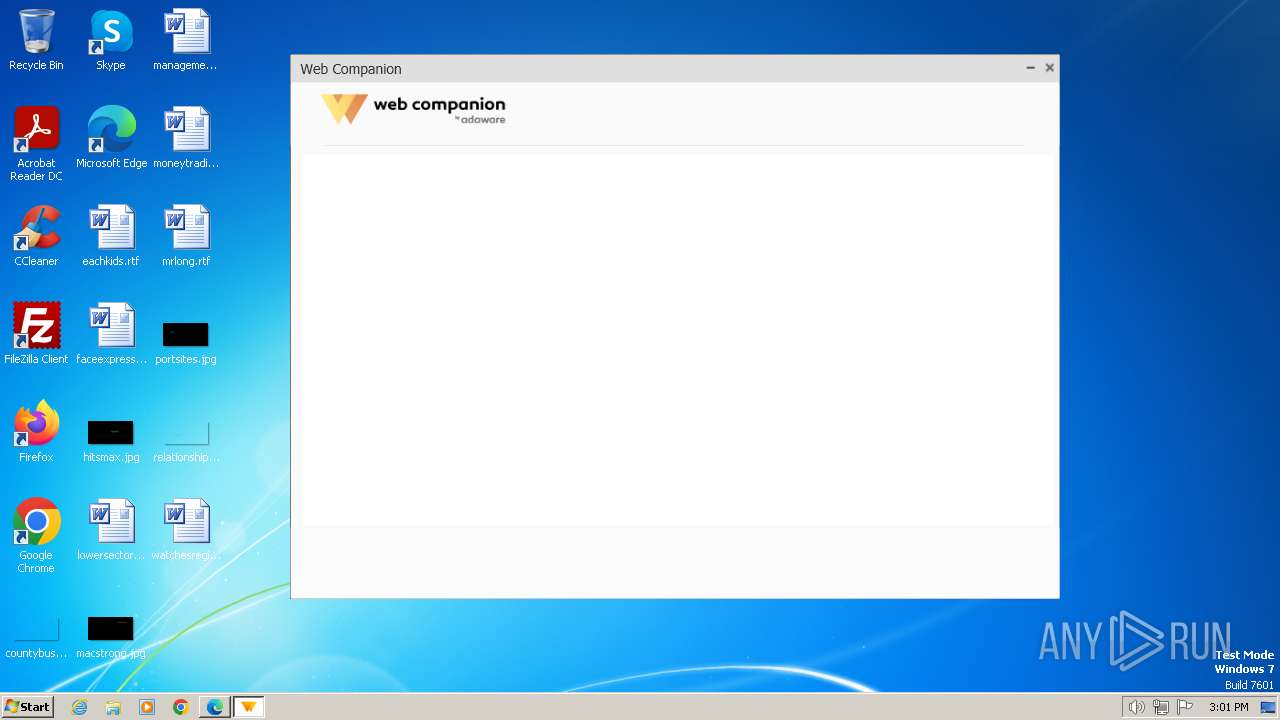This screenshot has width=1280, height=720.
Task: Open Windows Media Player taskbar icon
Action: pyautogui.click(x=147, y=707)
